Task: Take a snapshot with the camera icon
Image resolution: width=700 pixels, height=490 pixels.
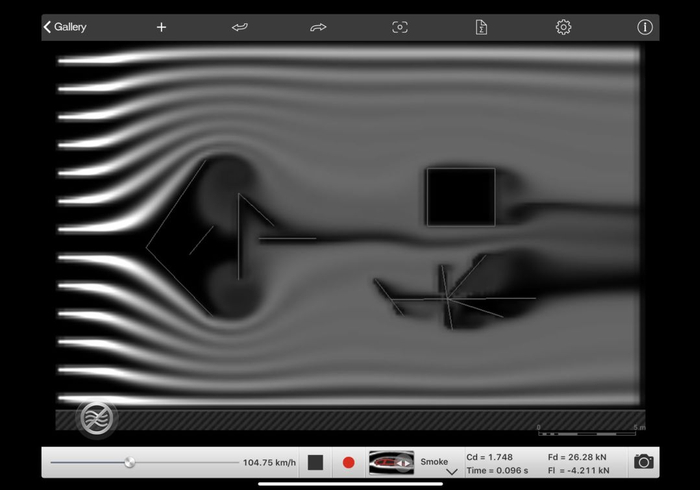Action: coord(644,462)
